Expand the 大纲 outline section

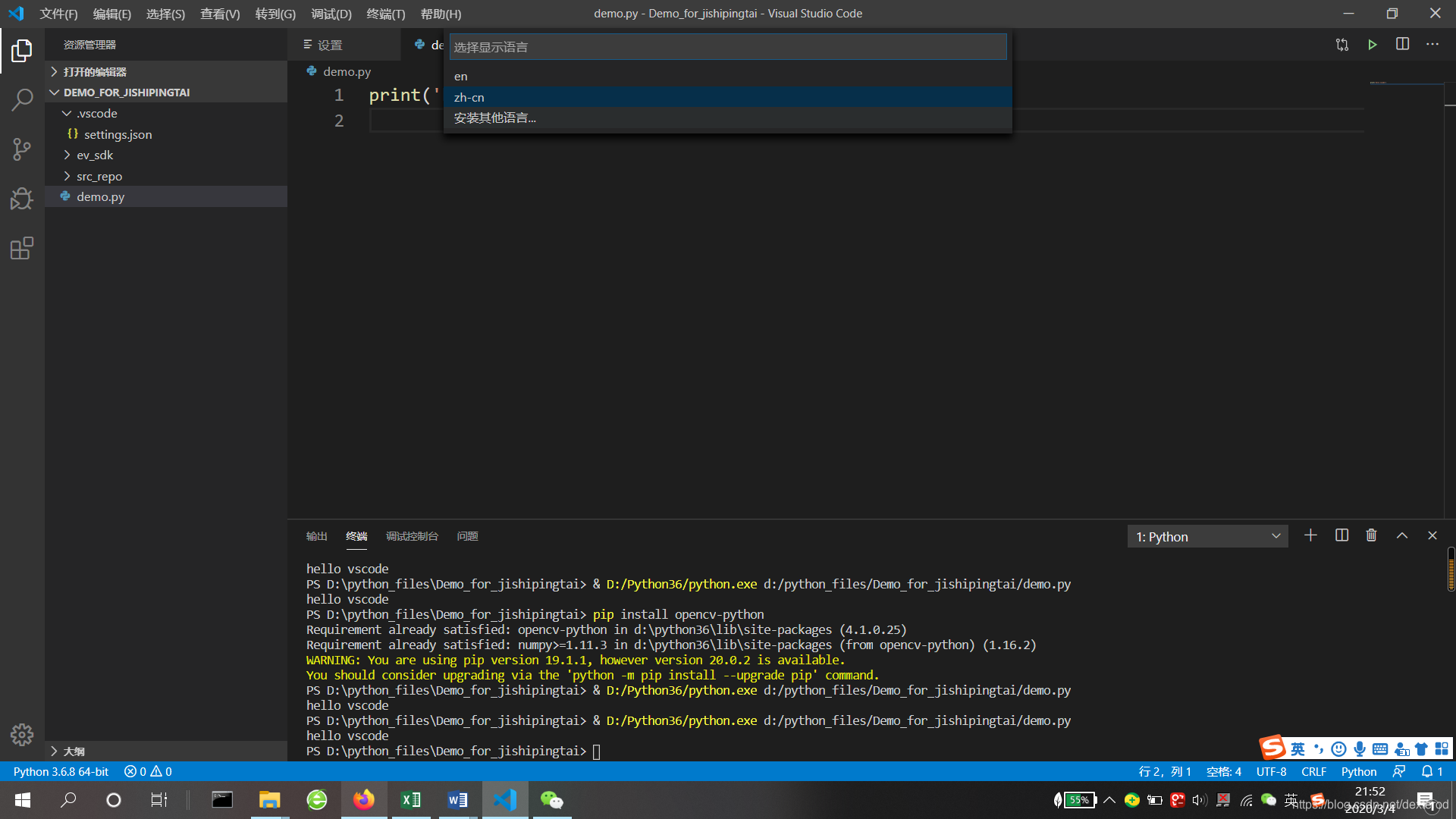74,751
